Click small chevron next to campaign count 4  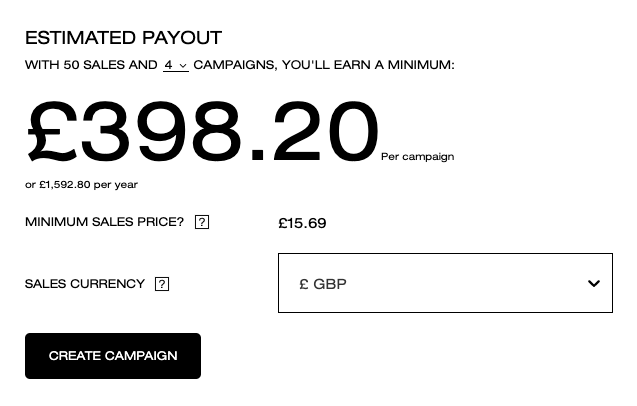183,66
